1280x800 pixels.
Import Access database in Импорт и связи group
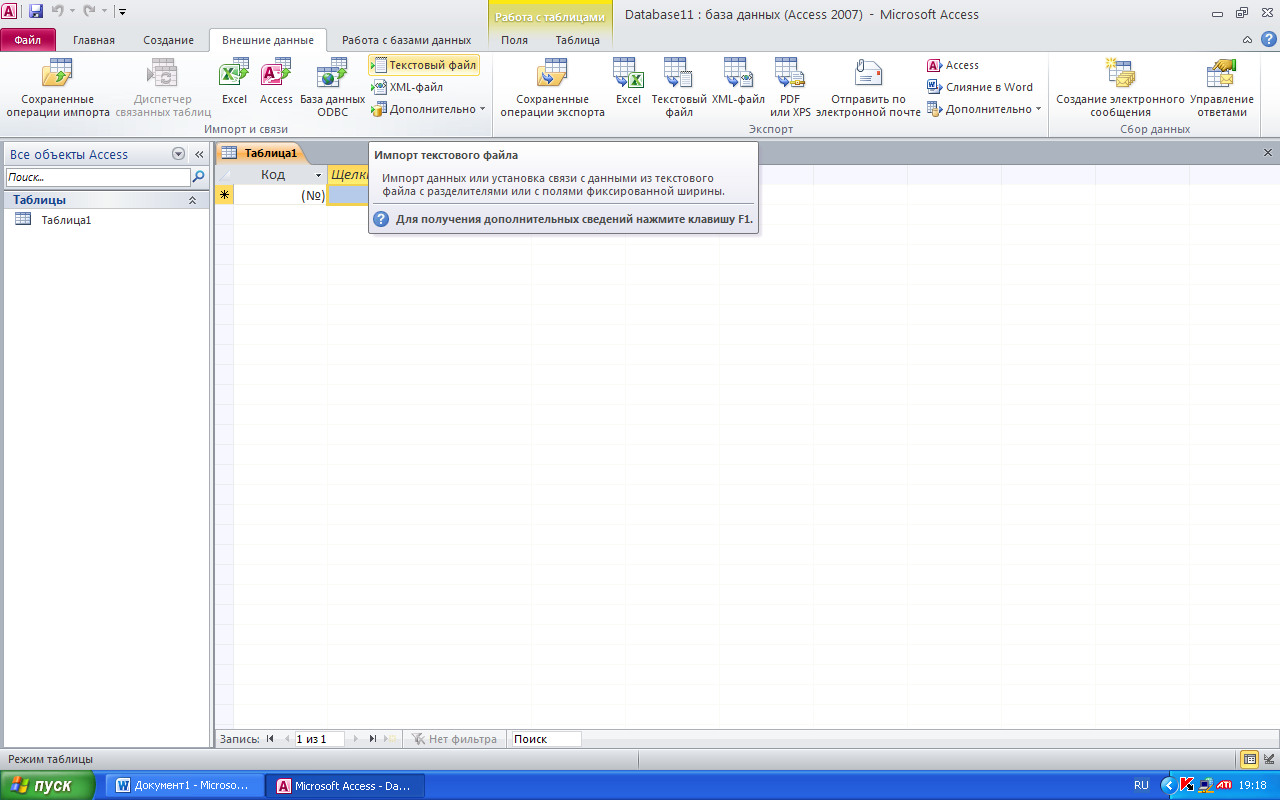(x=276, y=82)
